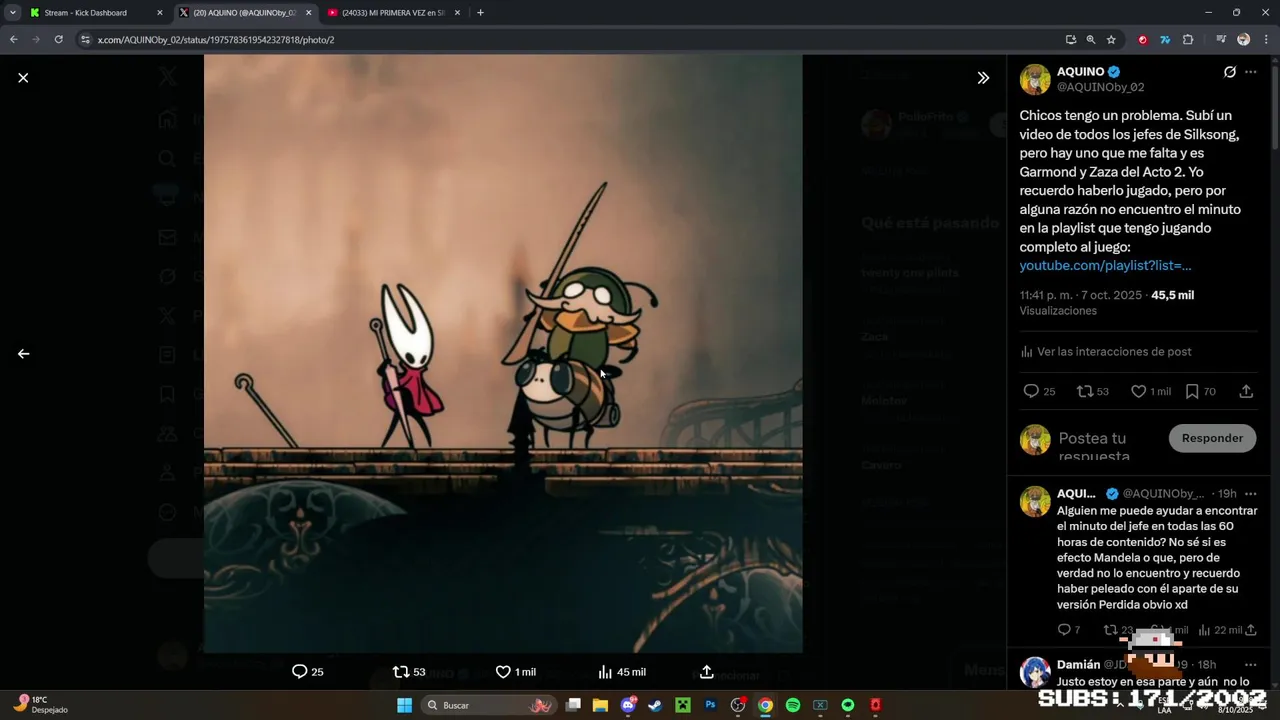Image resolution: width=1280 pixels, height=720 pixels.
Task: Open OBS Studio from the taskbar
Action: [738, 705]
